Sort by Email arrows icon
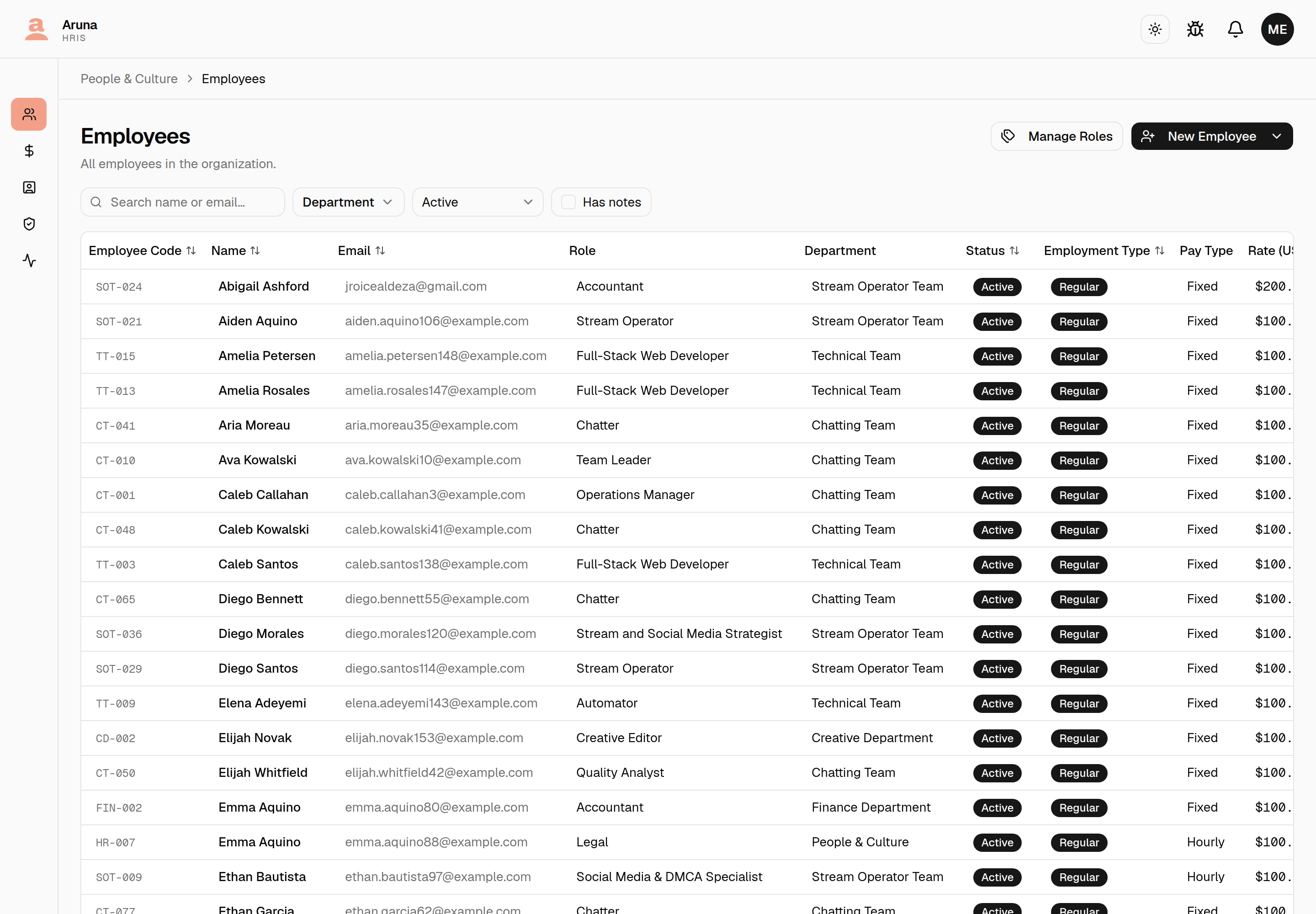Image resolution: width=1316 pixels, height=914 pixels. tap(380, 251)
